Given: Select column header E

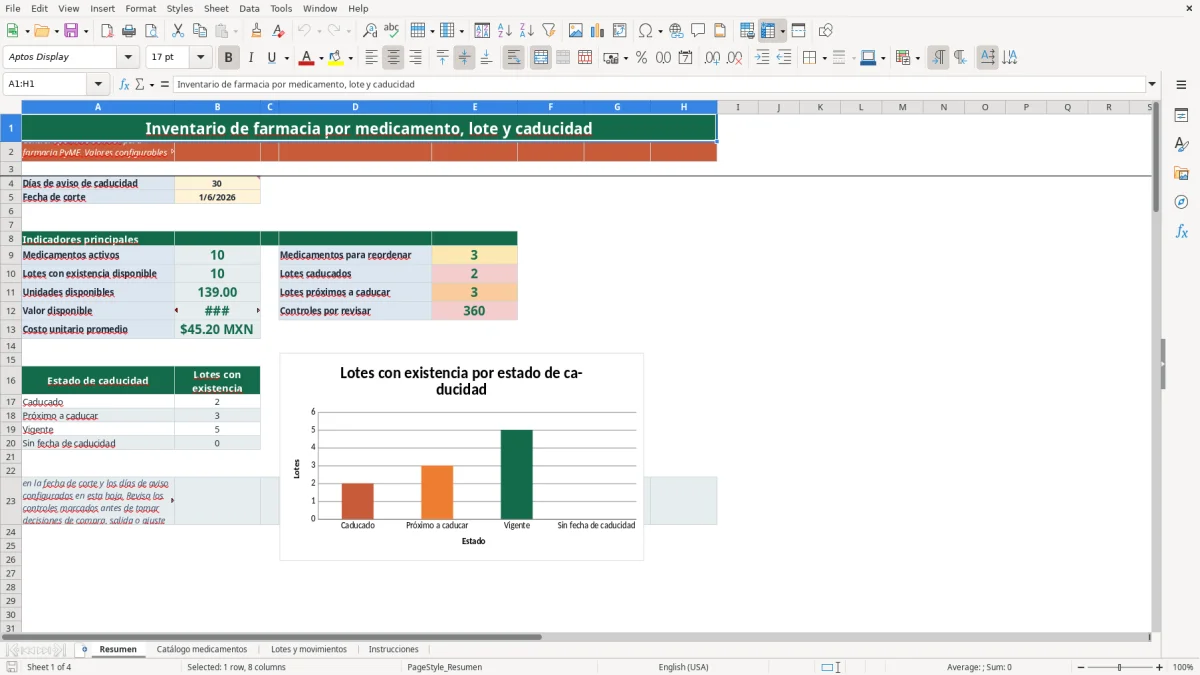Looking at the screenshot, I should (x=475, y=107).
